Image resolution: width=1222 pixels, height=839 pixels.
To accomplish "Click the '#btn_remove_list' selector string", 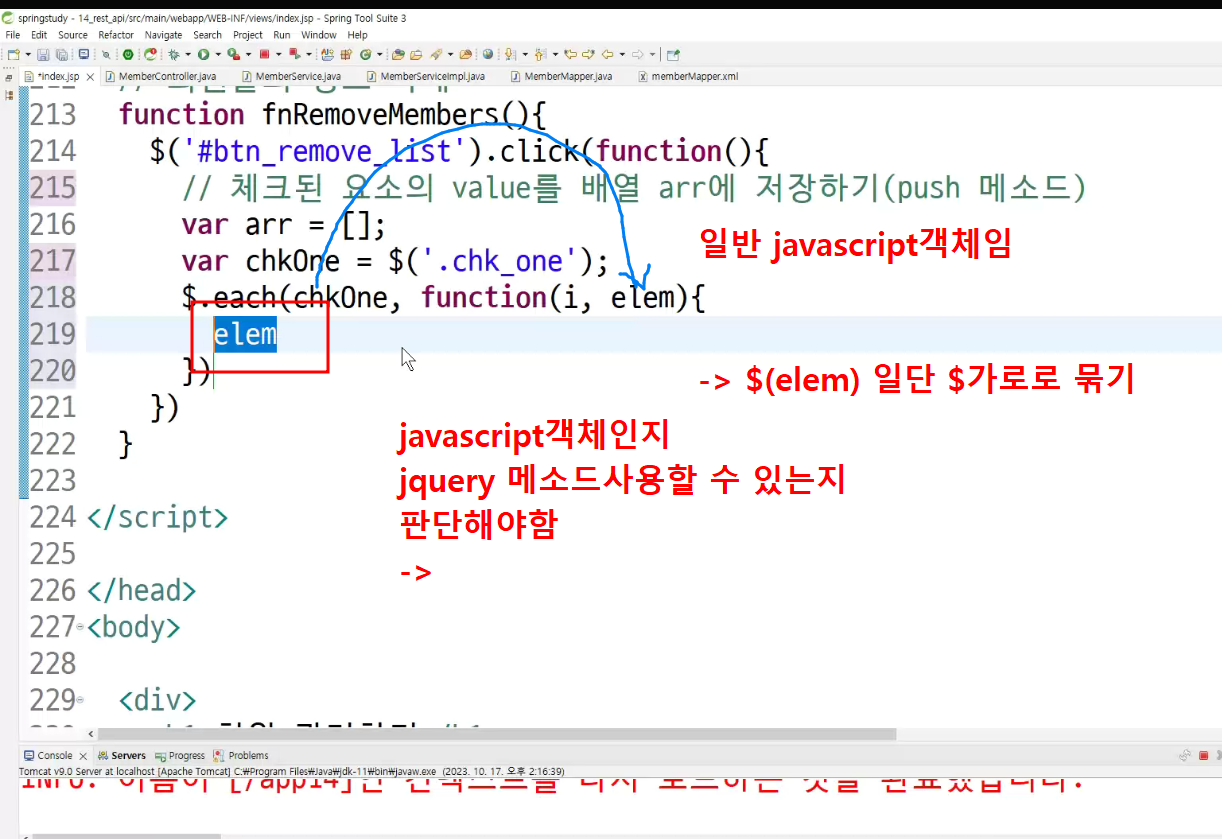I will (325, 151).
